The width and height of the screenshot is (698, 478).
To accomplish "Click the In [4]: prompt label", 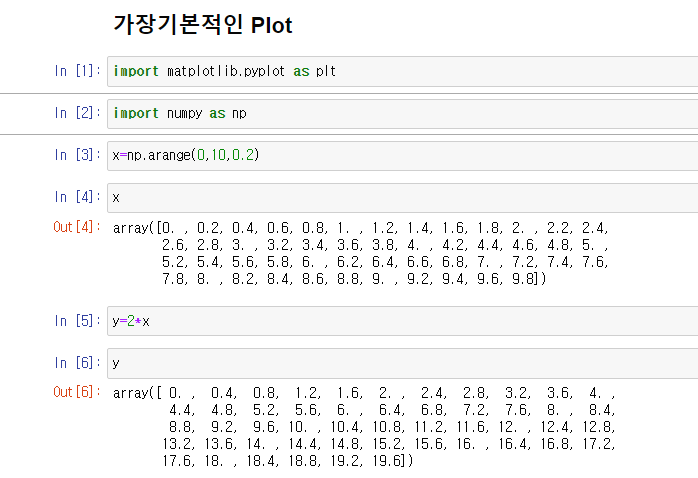I will (x=77, y=197).
